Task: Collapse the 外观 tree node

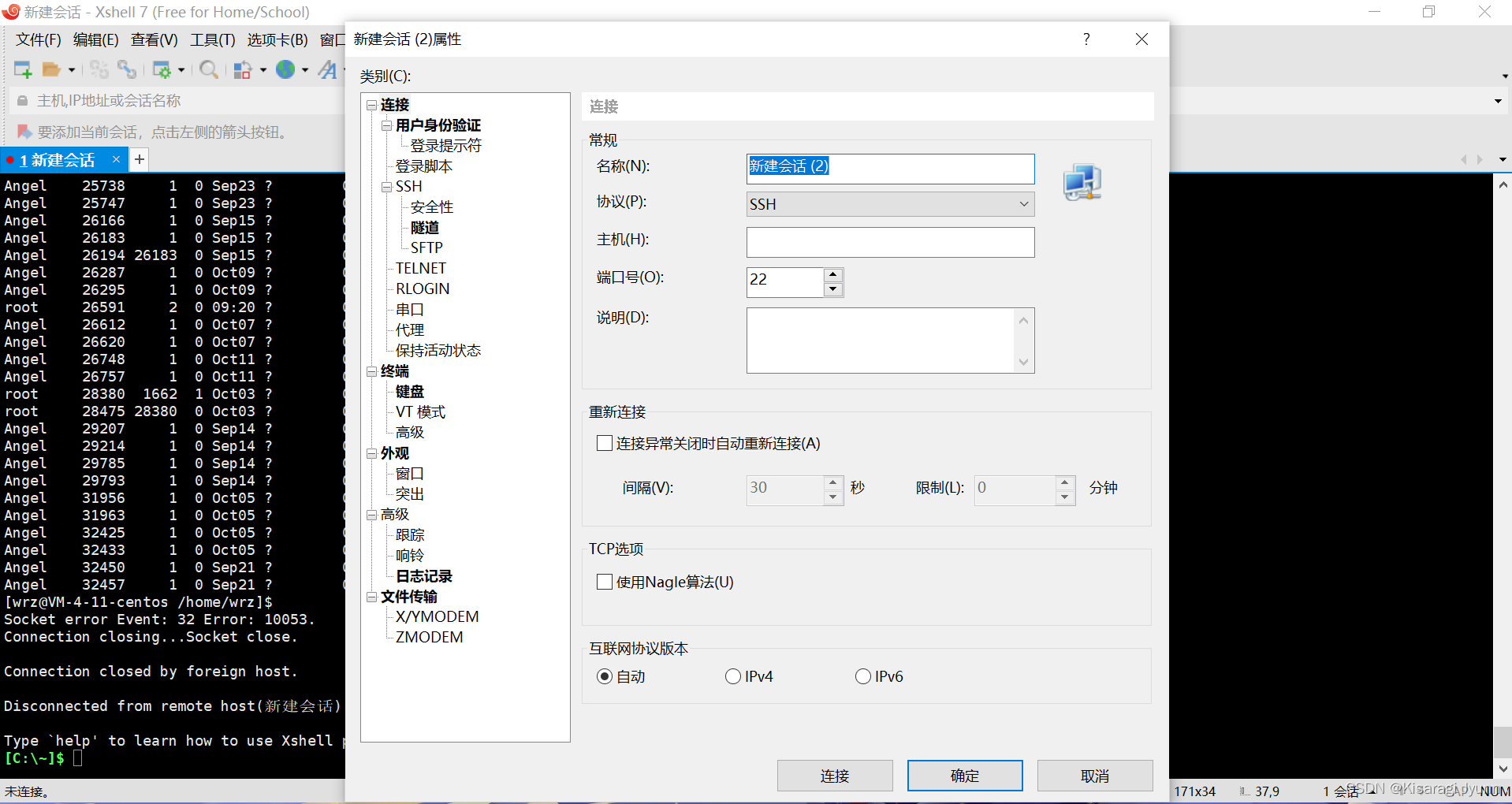Action: pyautogui.click(x=371, y=453)
